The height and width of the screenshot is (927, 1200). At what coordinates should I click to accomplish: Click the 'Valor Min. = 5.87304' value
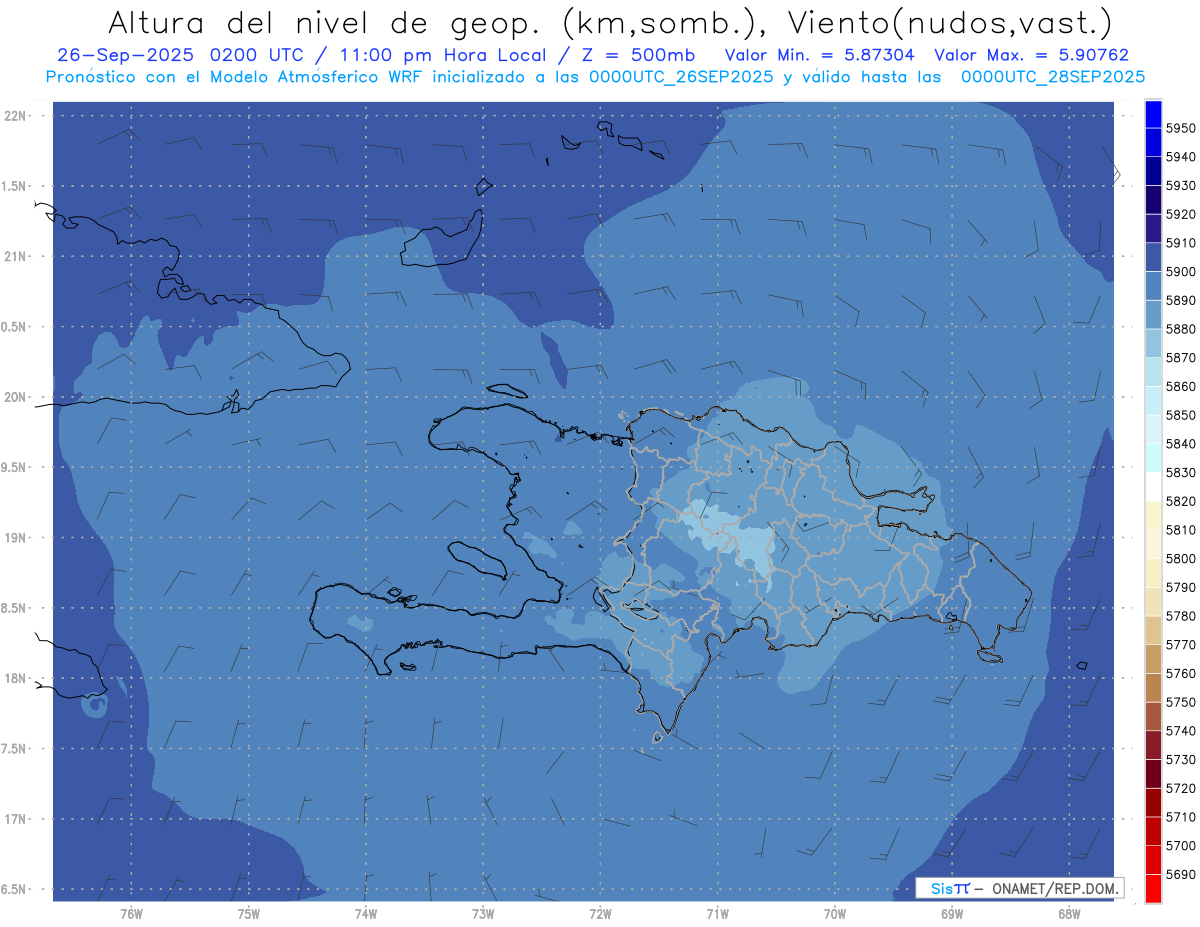[820, 55]
